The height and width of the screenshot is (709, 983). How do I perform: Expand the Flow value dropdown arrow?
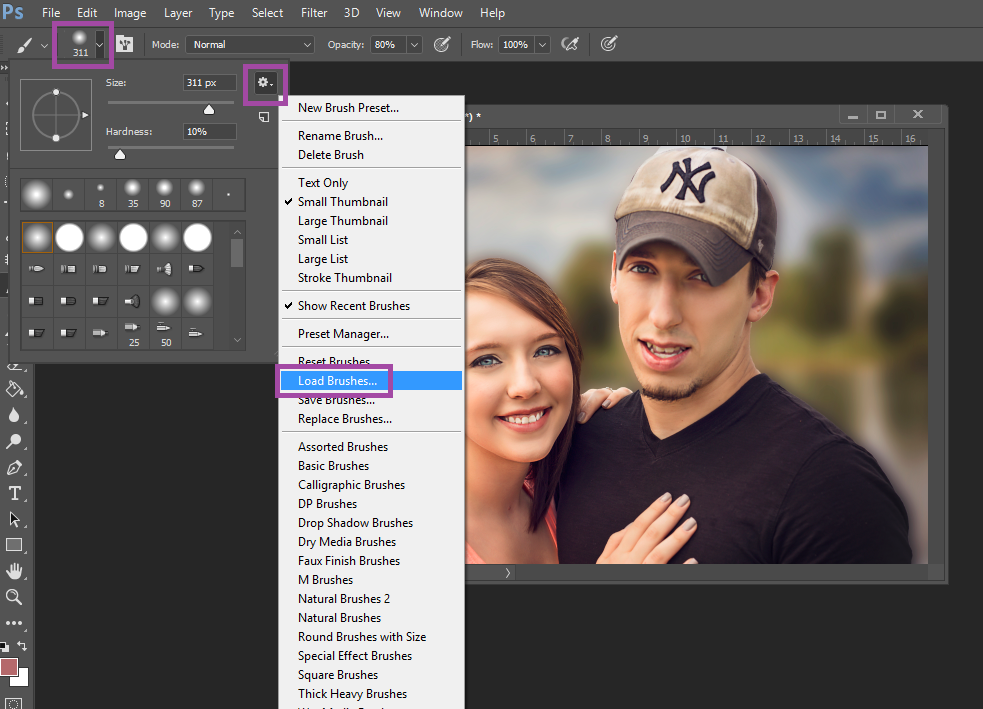click(x=542, y=45)
